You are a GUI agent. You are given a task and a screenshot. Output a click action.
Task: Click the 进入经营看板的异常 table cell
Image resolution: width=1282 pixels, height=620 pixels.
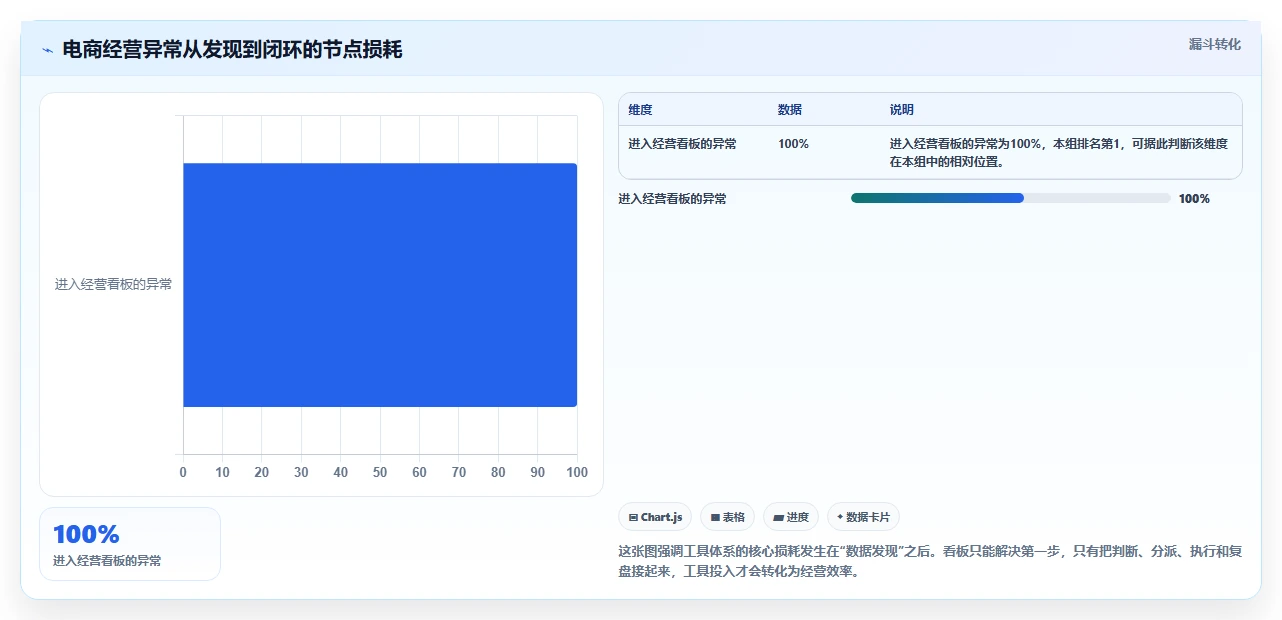tap(682, 144)
